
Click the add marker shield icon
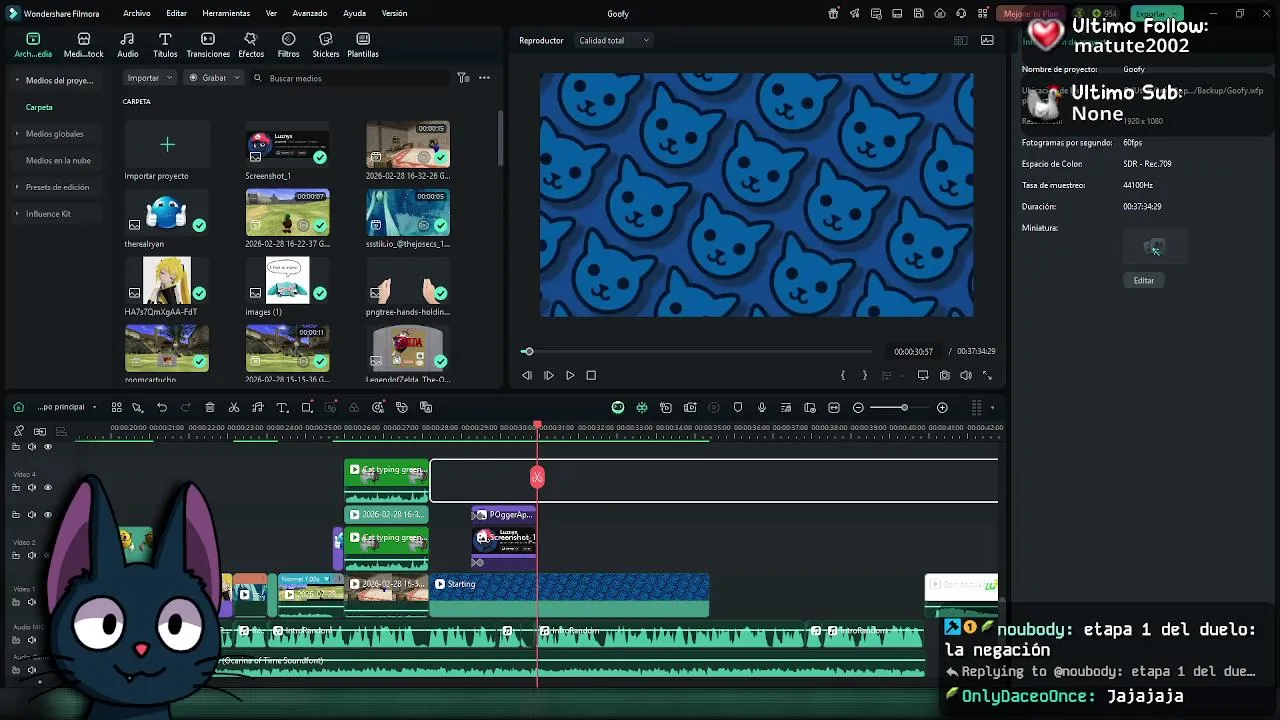pyautogui.click(x=738, y=407)
